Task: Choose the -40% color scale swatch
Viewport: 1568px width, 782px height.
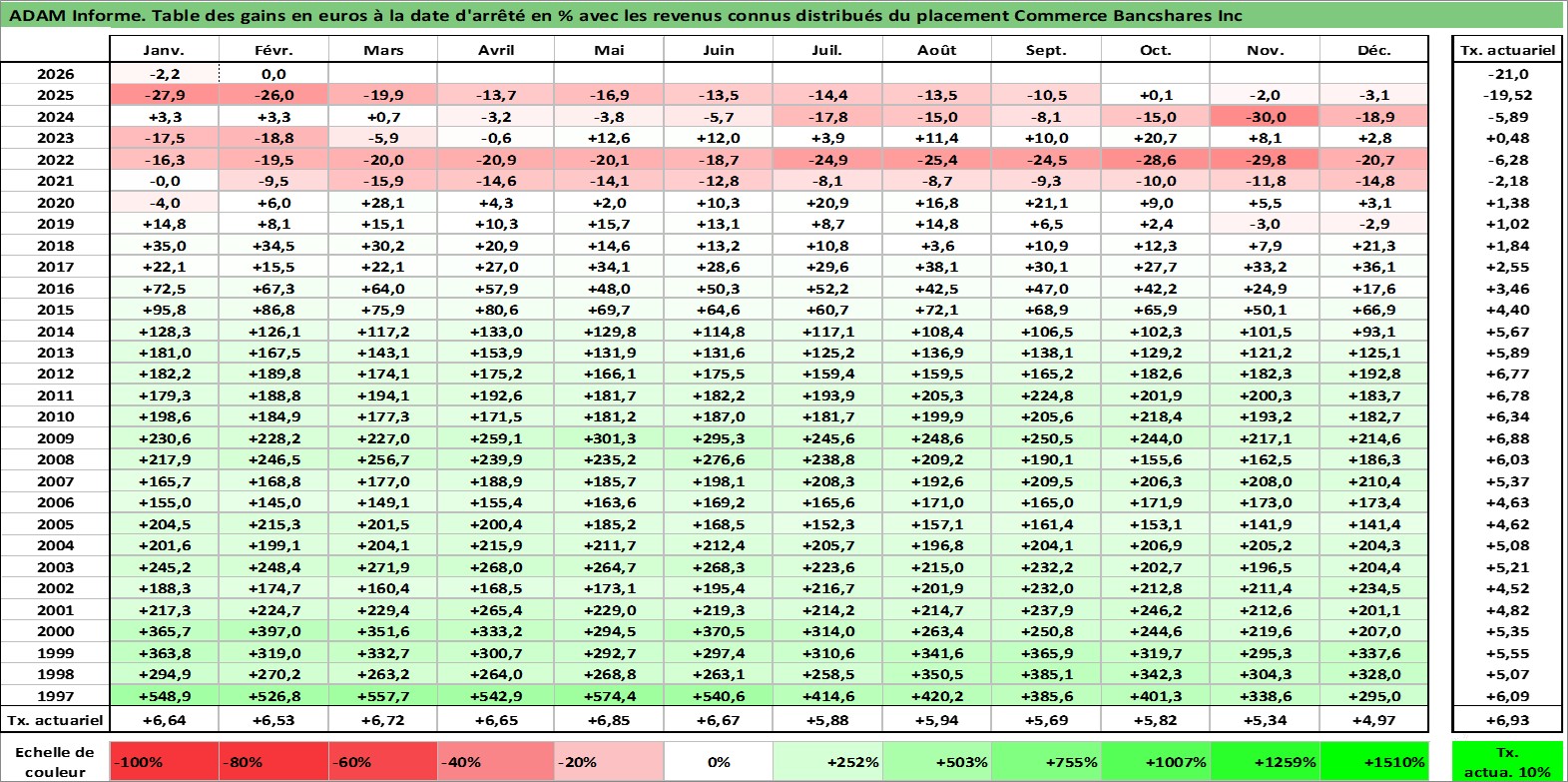Action: coord(496,761)
